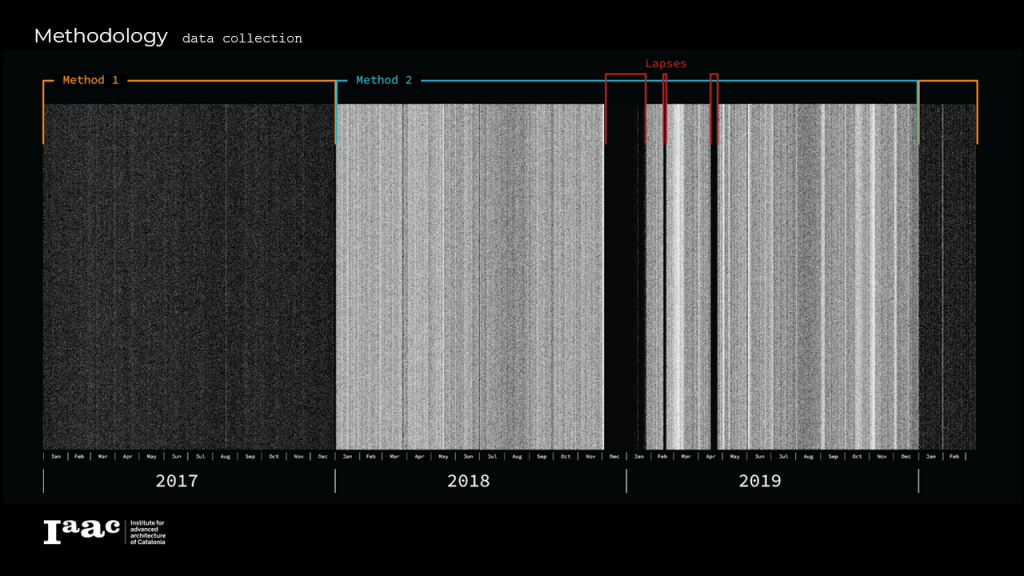Click the red Lapses label

click(x=666, y=64)
